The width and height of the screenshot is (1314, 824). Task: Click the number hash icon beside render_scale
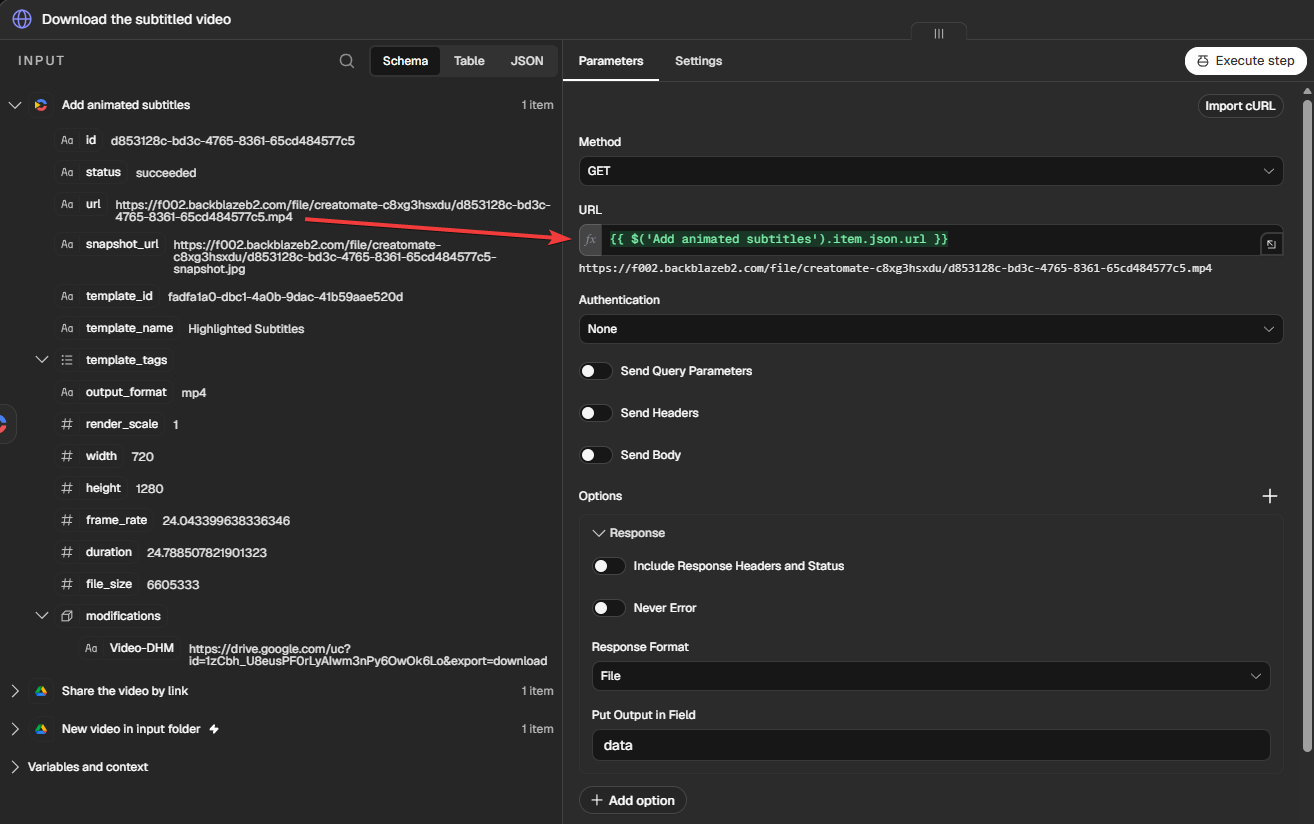click(67, 424)
